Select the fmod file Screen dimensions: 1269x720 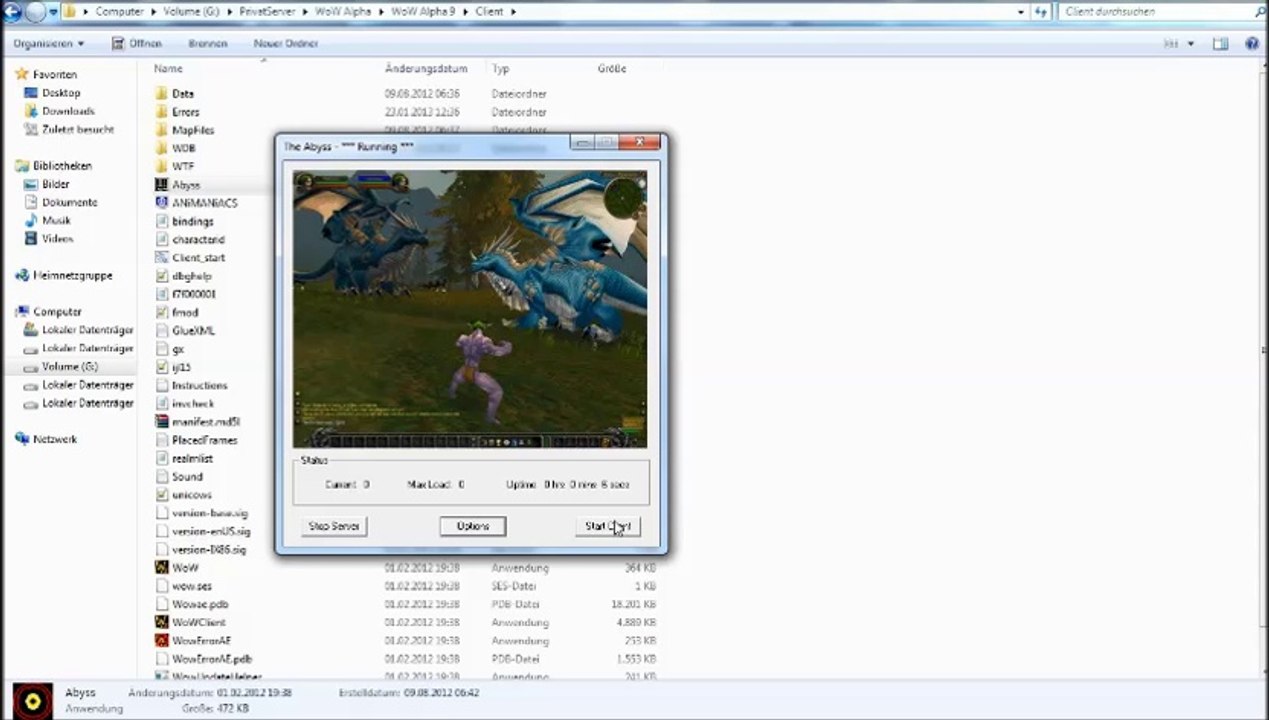pos(185,313)
